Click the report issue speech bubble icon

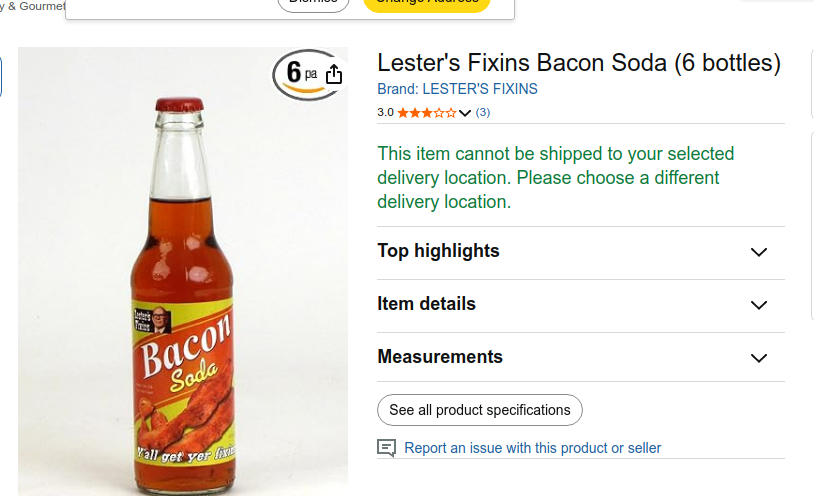pos(387,448)
